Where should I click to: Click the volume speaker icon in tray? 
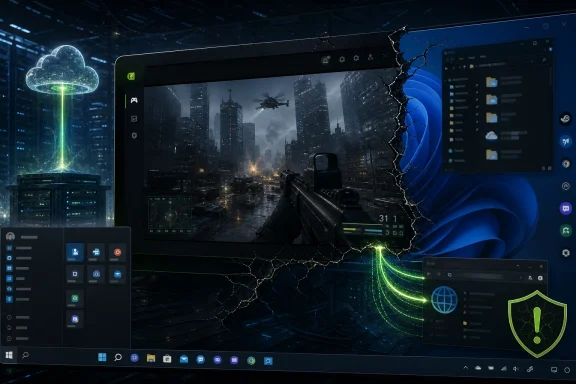pos(516,369)
